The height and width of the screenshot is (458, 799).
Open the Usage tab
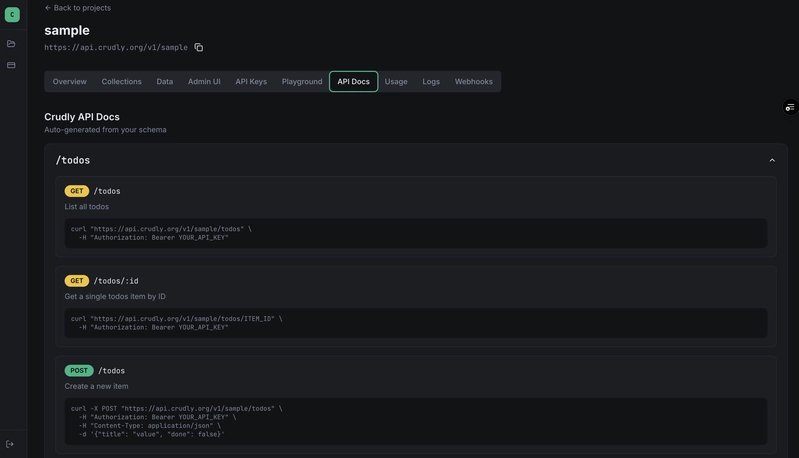point(396,82)
